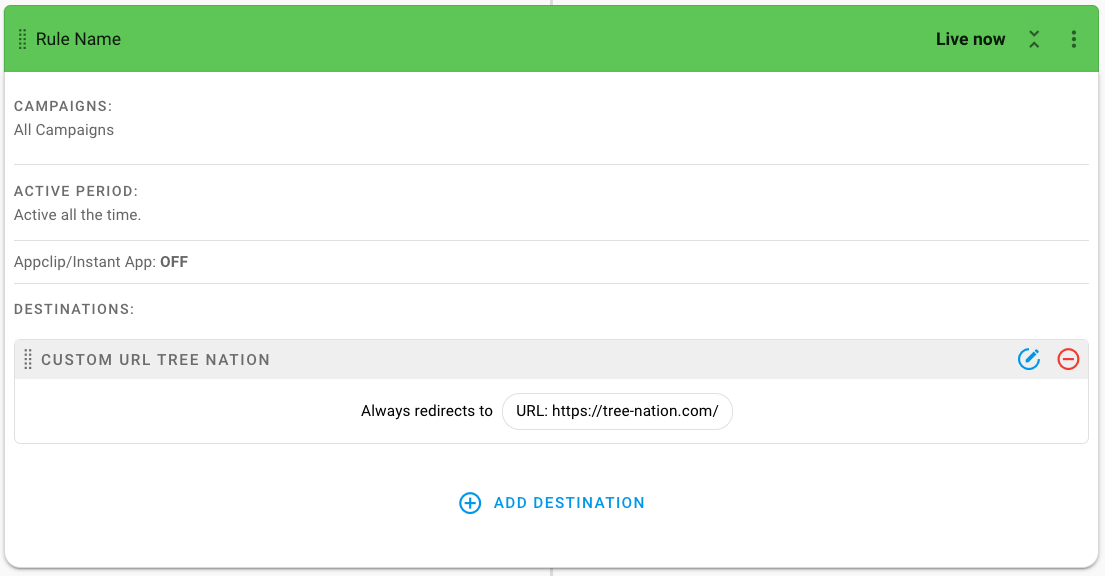Click the Active Period section heading
1105x576 pixels.
(76, 191)
